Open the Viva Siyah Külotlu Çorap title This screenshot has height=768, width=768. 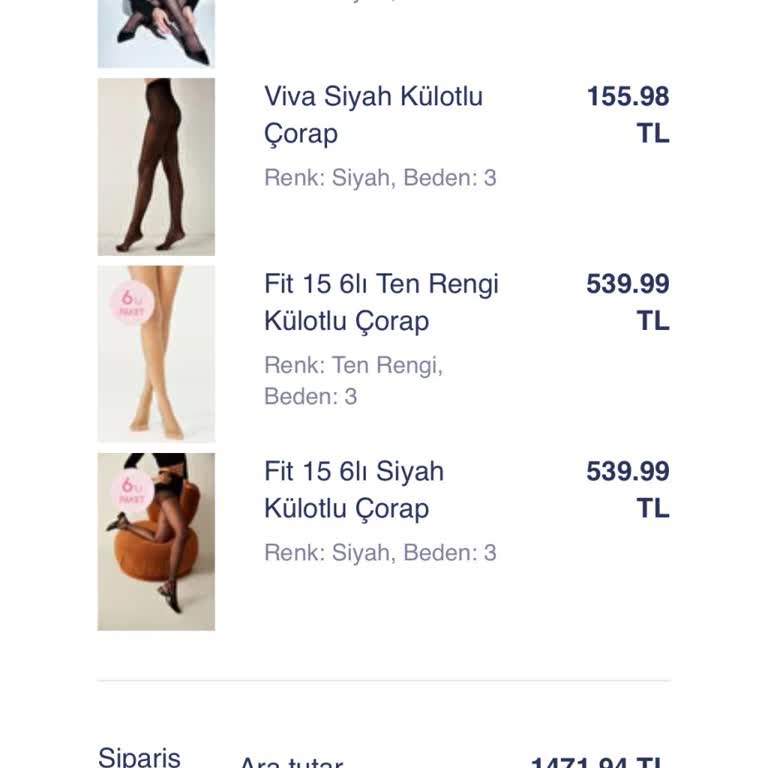373,115
